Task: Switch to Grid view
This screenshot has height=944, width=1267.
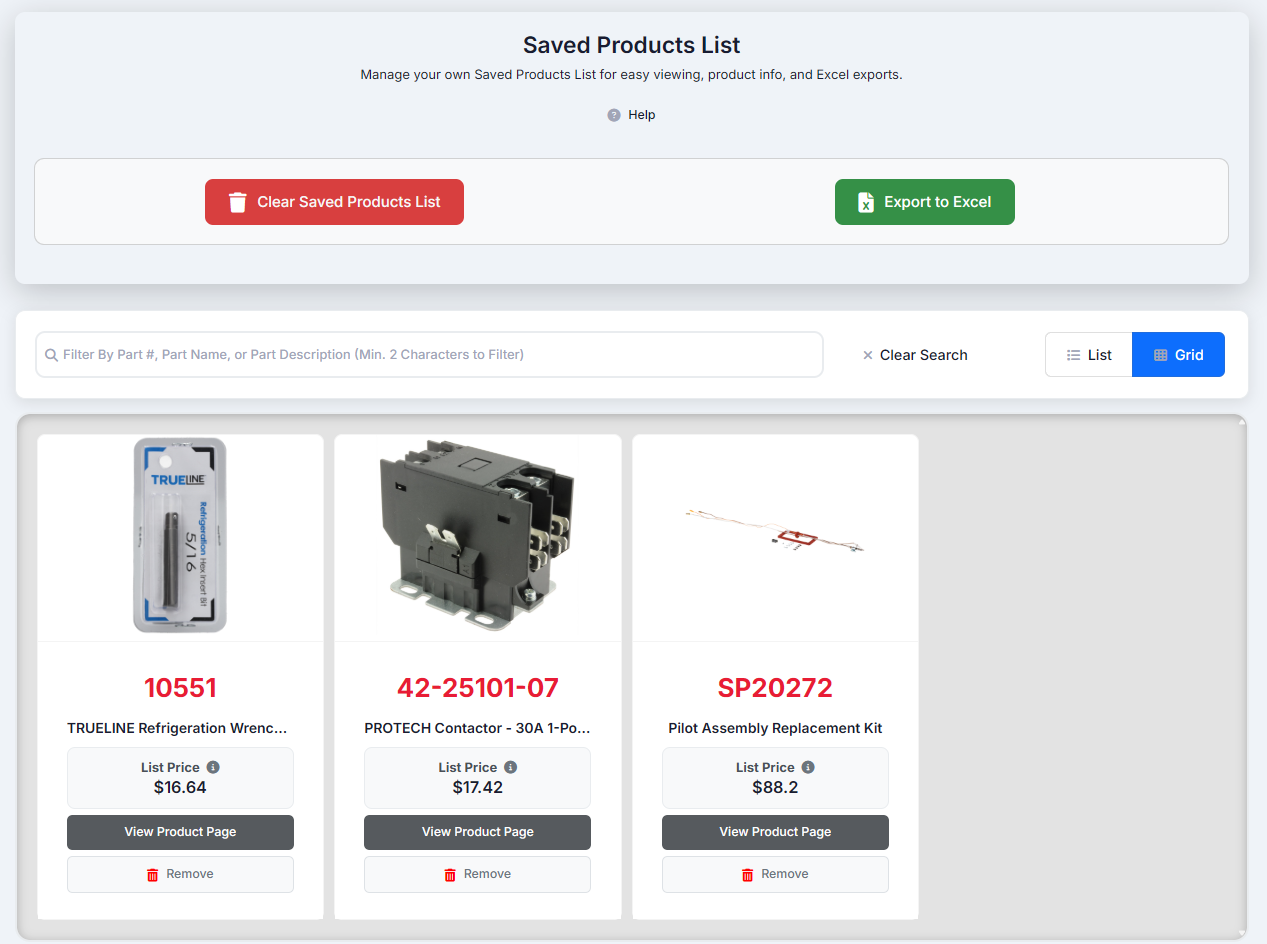Action: pyautogui.click(x=1178, y=354)
